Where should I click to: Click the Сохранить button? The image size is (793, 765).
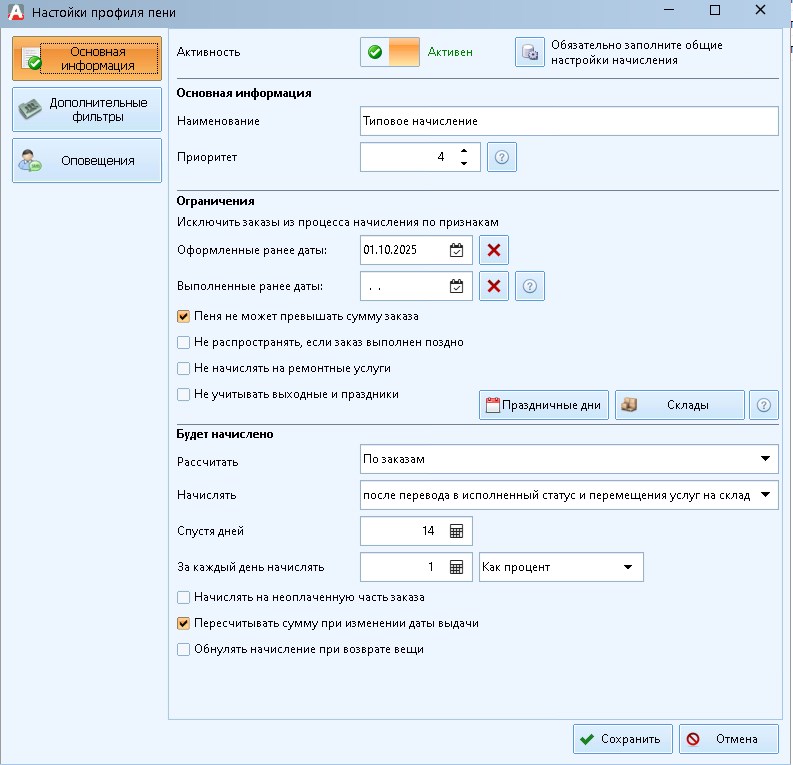tap(622, 740)
